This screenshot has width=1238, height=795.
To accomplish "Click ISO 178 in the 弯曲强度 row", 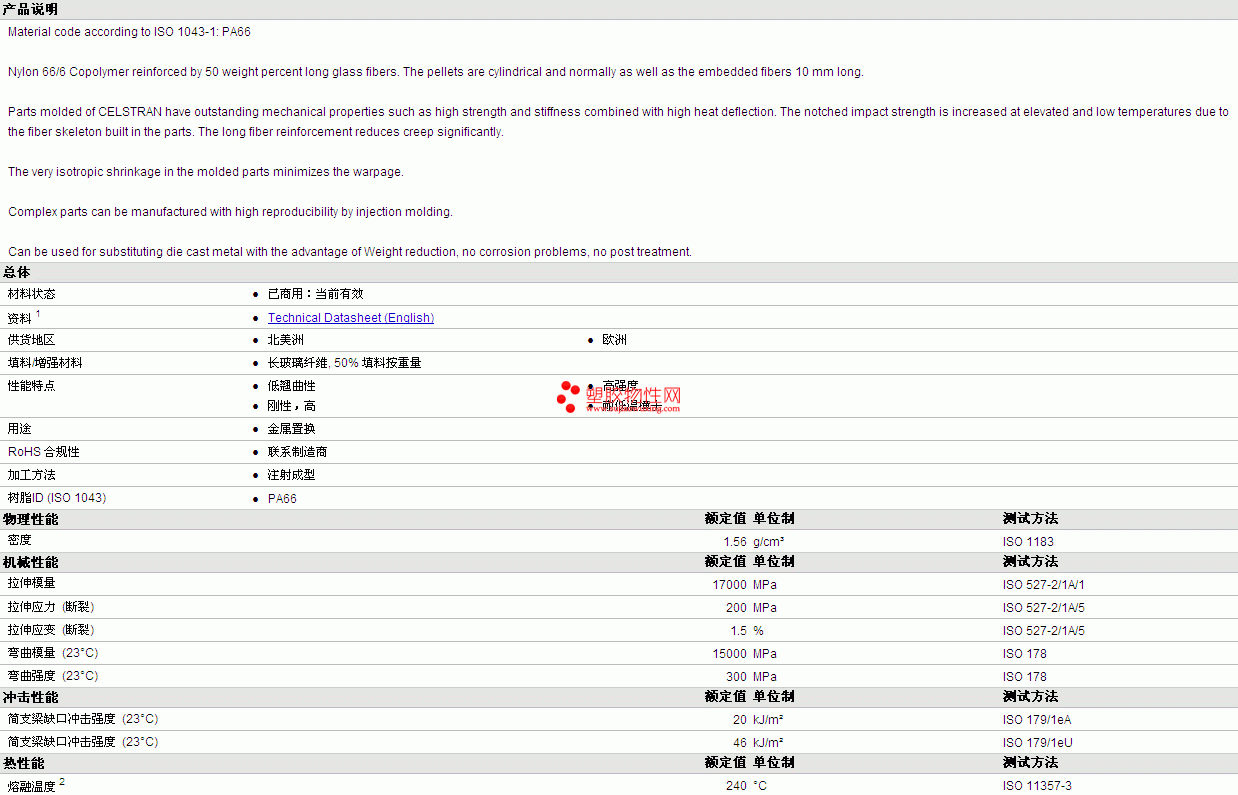I will [x=1025, y=677].
